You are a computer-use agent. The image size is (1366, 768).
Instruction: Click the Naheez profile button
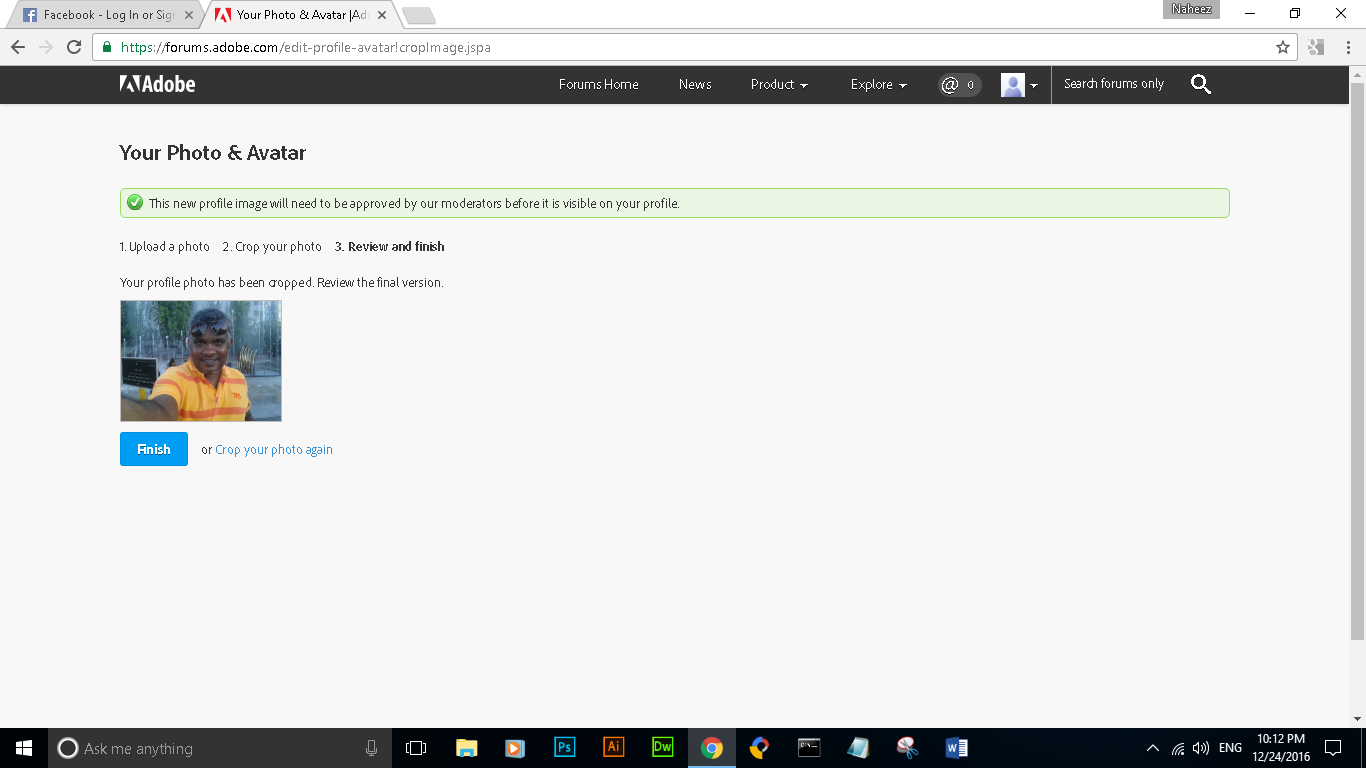tap(1191, 9)
